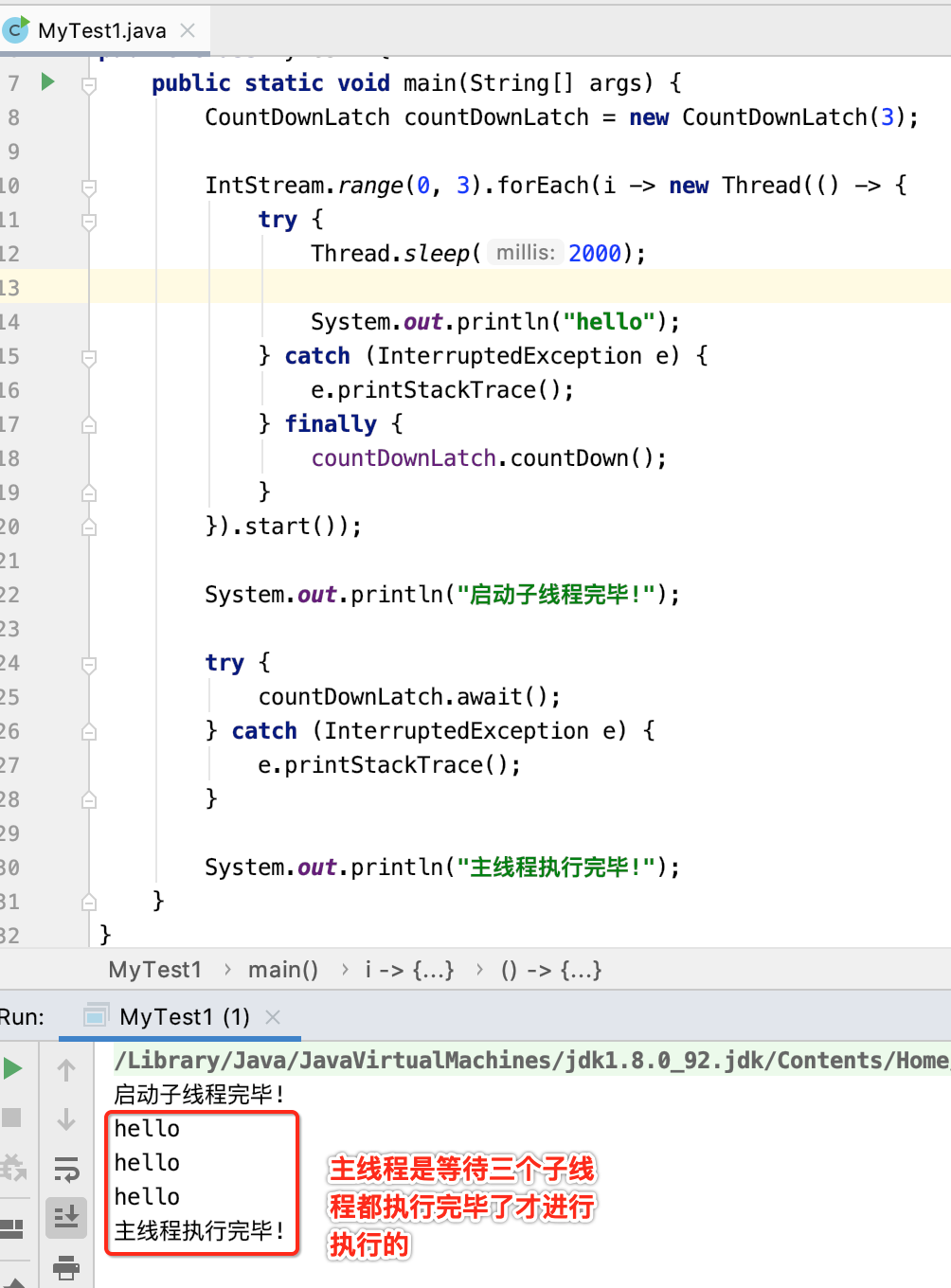Jump down with the next-occurrence arrow

click(65, 1120)
